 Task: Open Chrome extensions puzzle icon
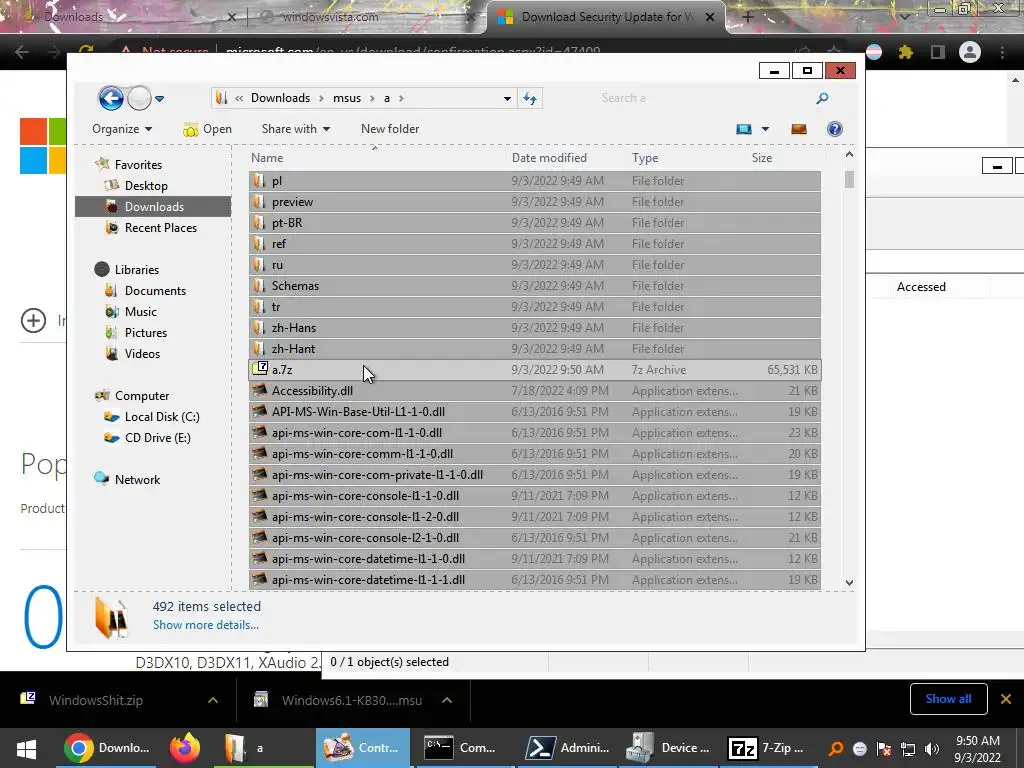pyautogui.click(x=905, y=52)
